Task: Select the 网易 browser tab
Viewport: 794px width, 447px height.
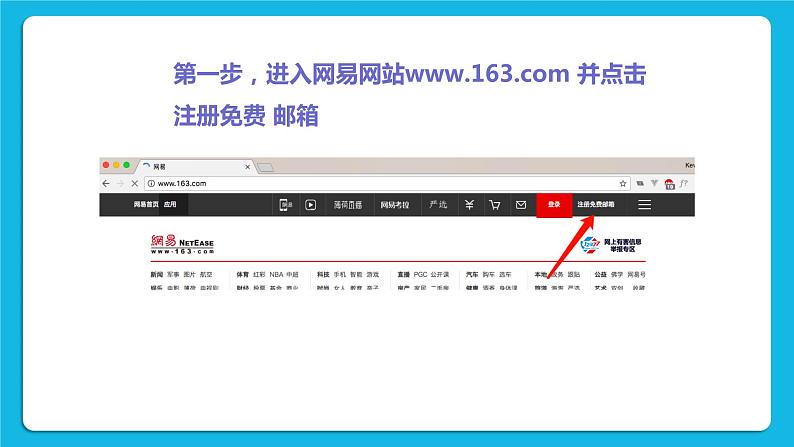Action: 196,167
